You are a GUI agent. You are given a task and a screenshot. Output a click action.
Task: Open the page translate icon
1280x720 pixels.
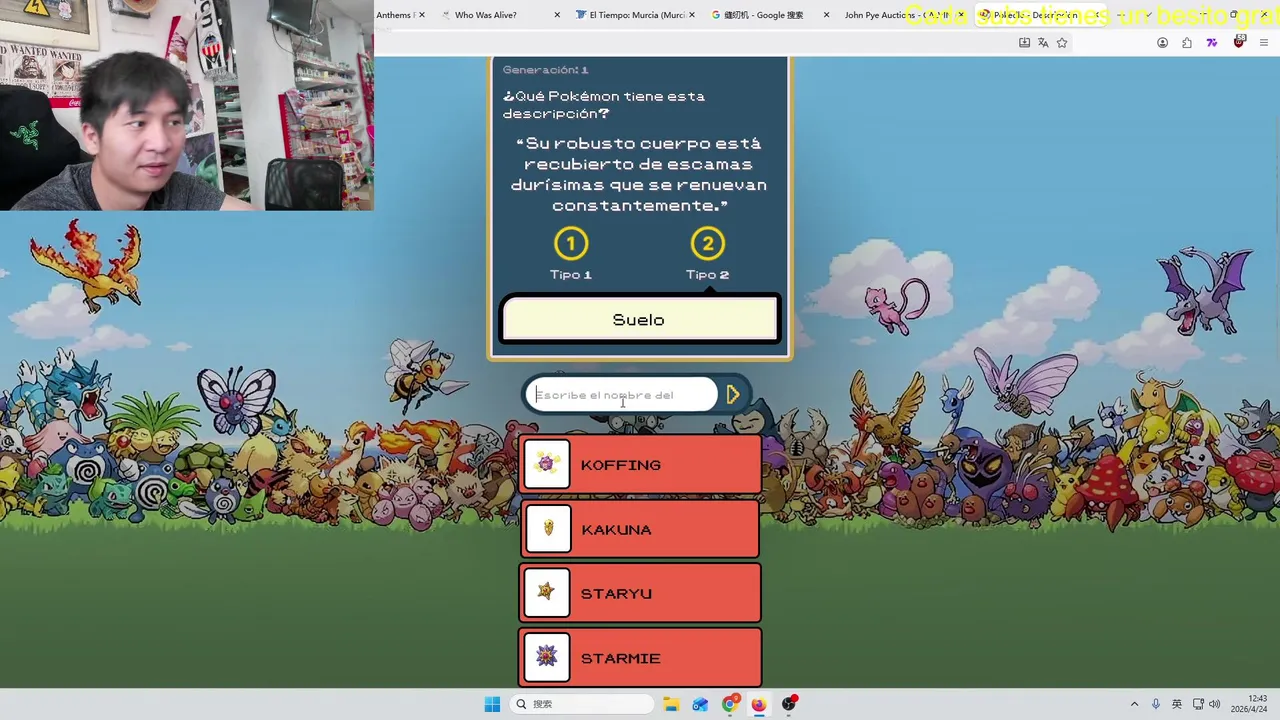1043,43
